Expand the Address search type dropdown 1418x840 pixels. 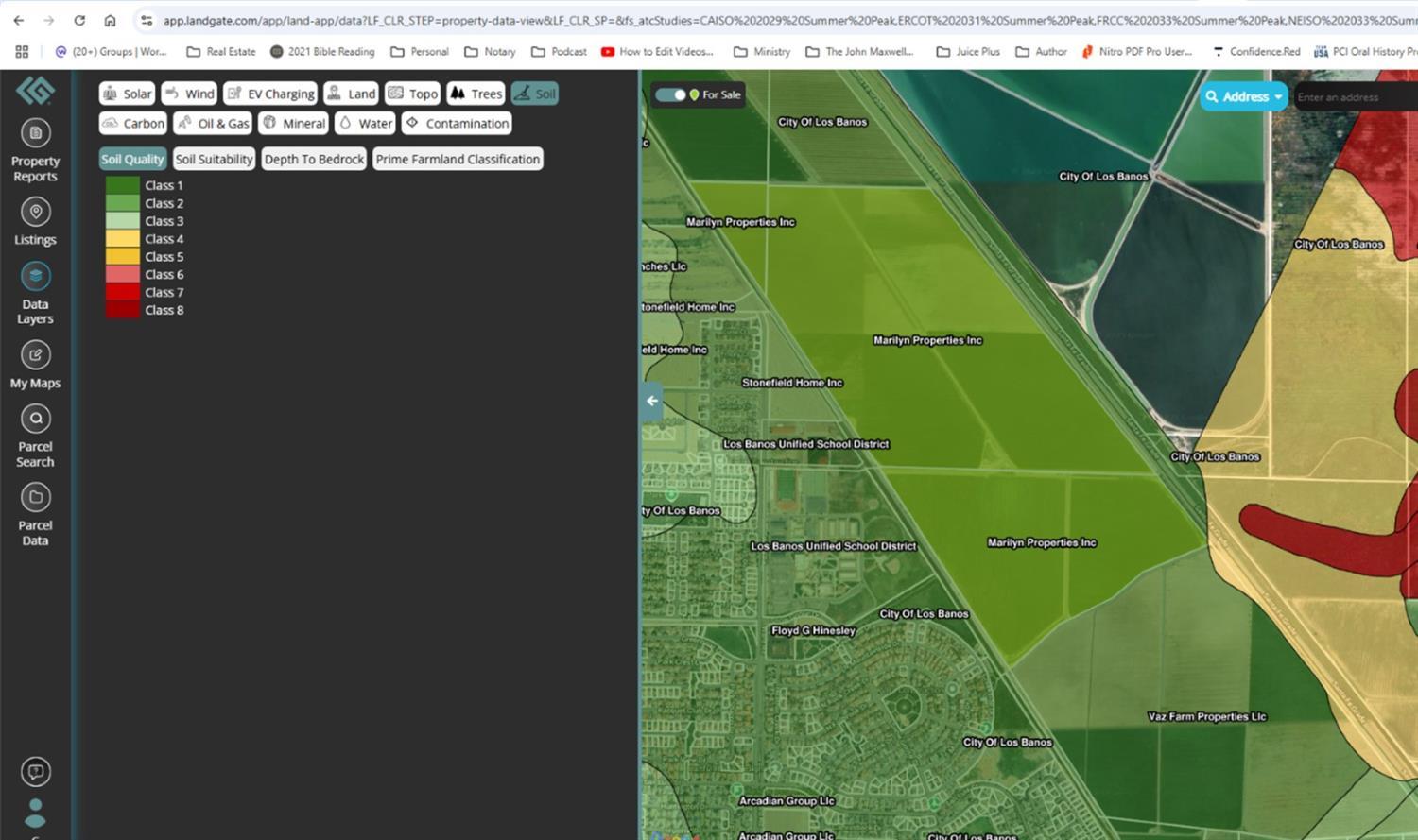pyautogui.click(x=1244, y=96)
